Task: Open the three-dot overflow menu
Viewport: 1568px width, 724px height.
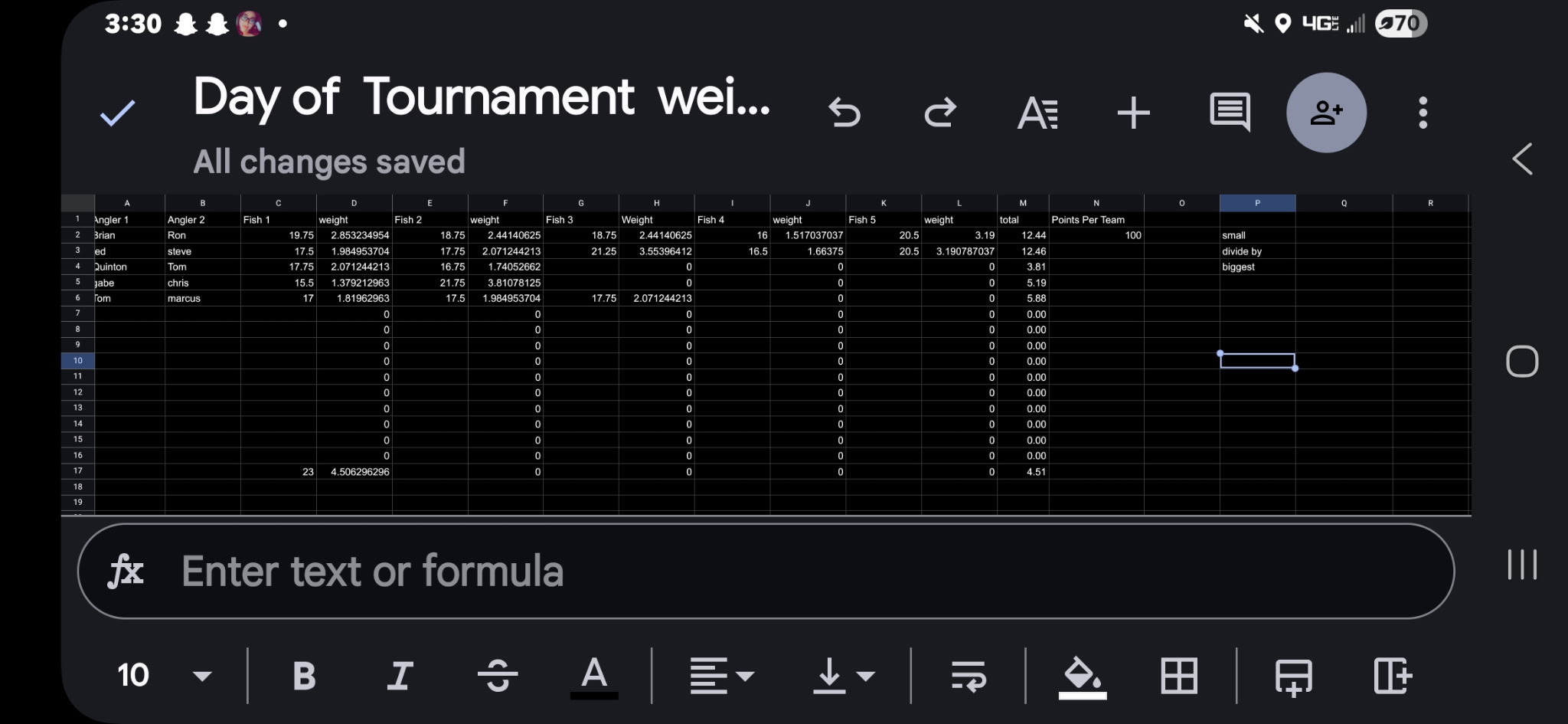Action: [x=1423, y=113]
